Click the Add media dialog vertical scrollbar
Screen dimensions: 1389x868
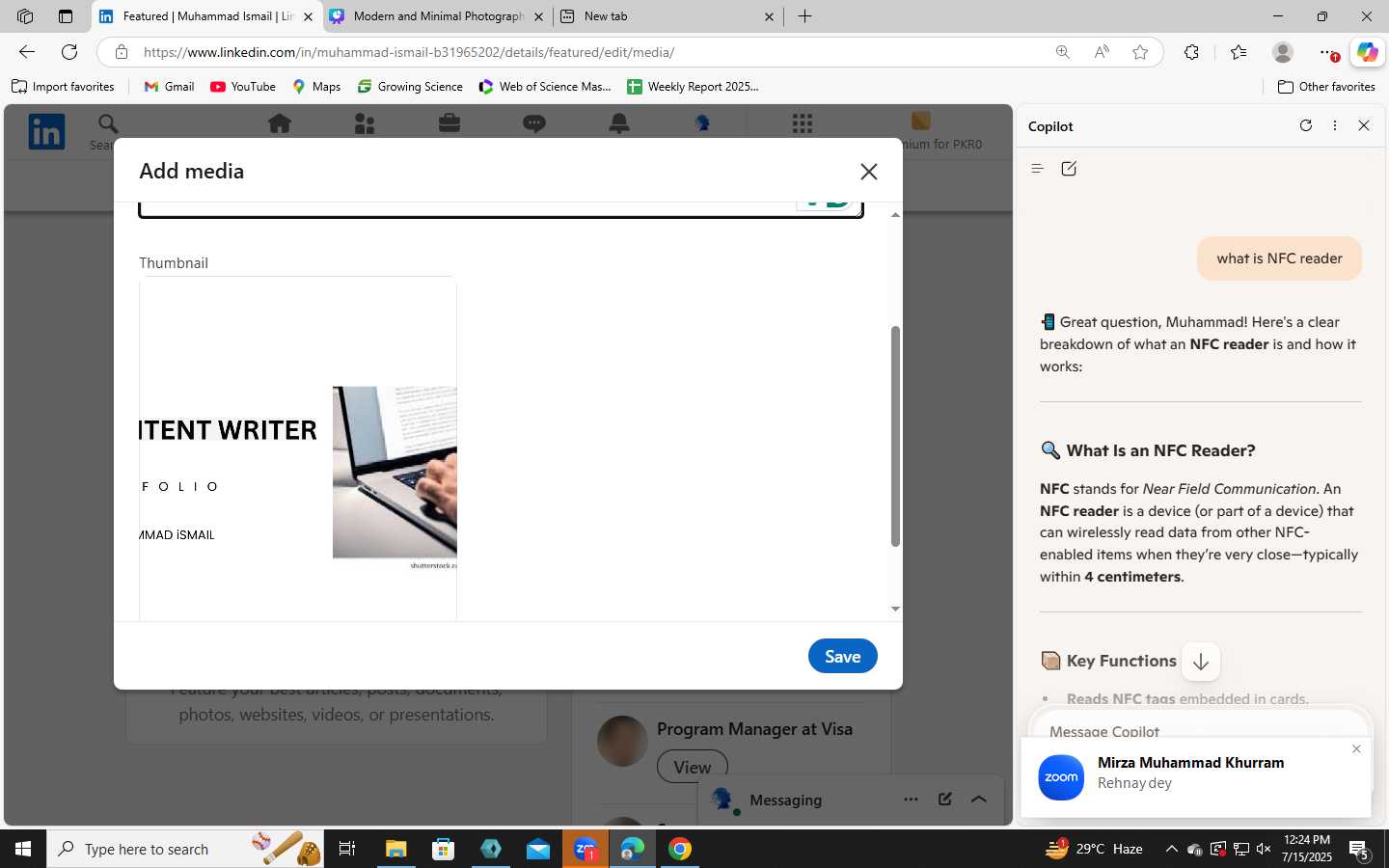895,436
